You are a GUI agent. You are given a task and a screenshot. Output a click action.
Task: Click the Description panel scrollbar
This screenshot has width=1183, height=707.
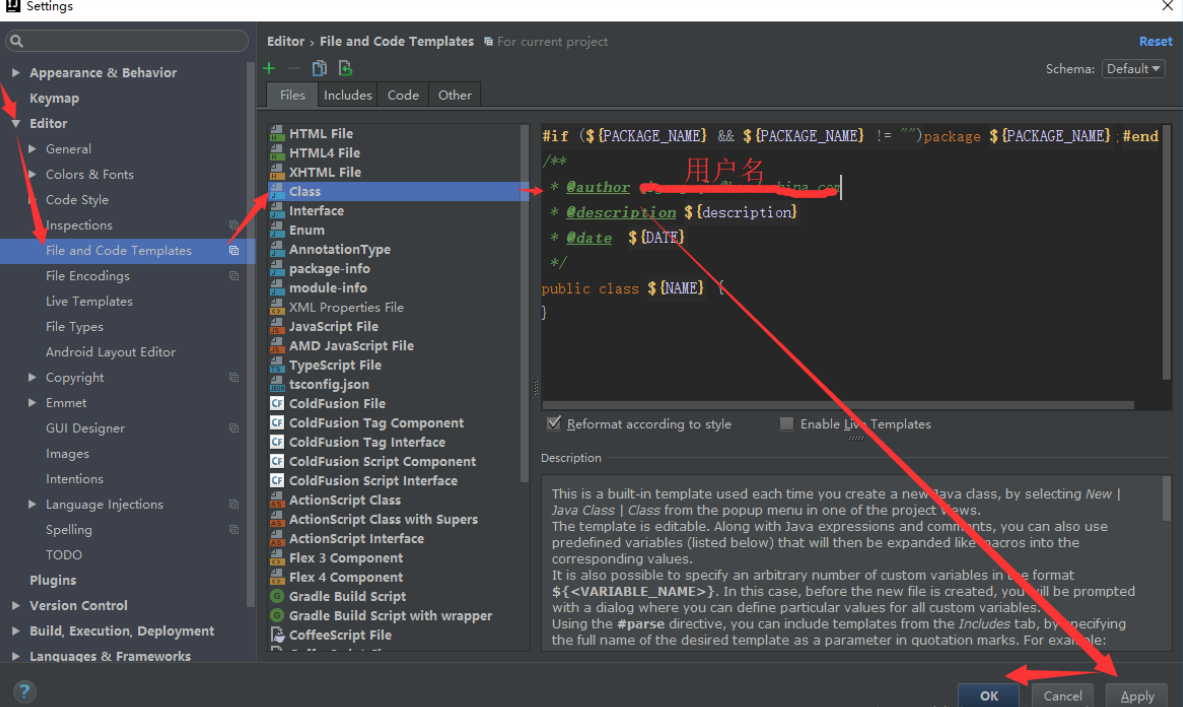coord(1166,498)
